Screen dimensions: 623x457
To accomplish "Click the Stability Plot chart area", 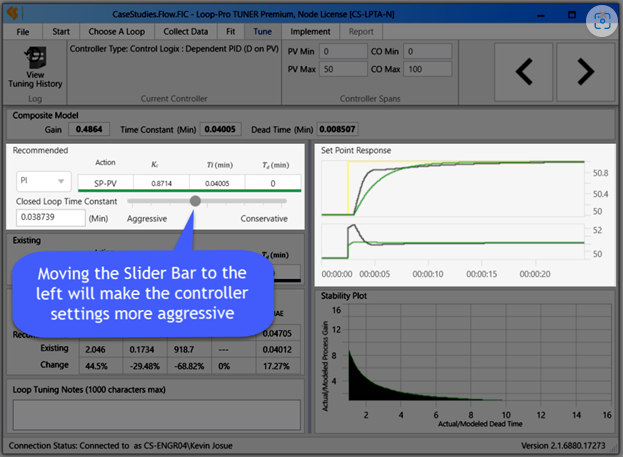I will [480, 353].
